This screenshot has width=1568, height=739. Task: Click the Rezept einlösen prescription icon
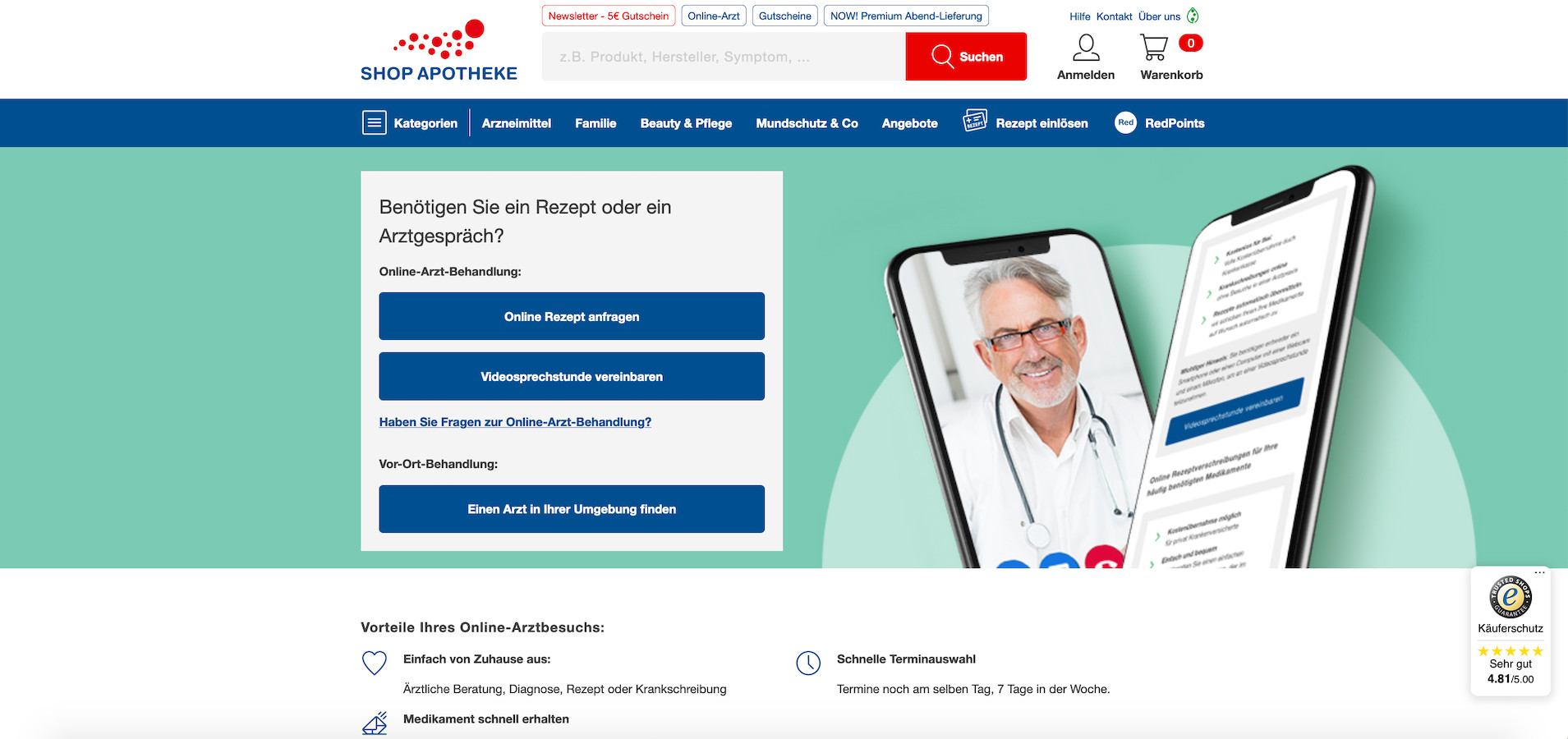pos(975,122)
